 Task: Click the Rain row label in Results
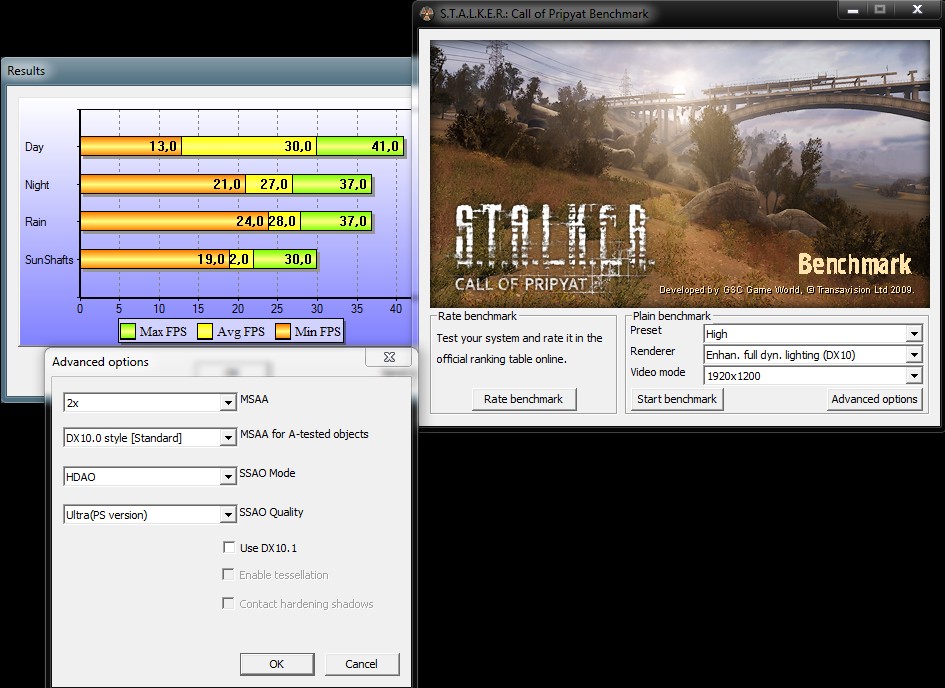36,222
